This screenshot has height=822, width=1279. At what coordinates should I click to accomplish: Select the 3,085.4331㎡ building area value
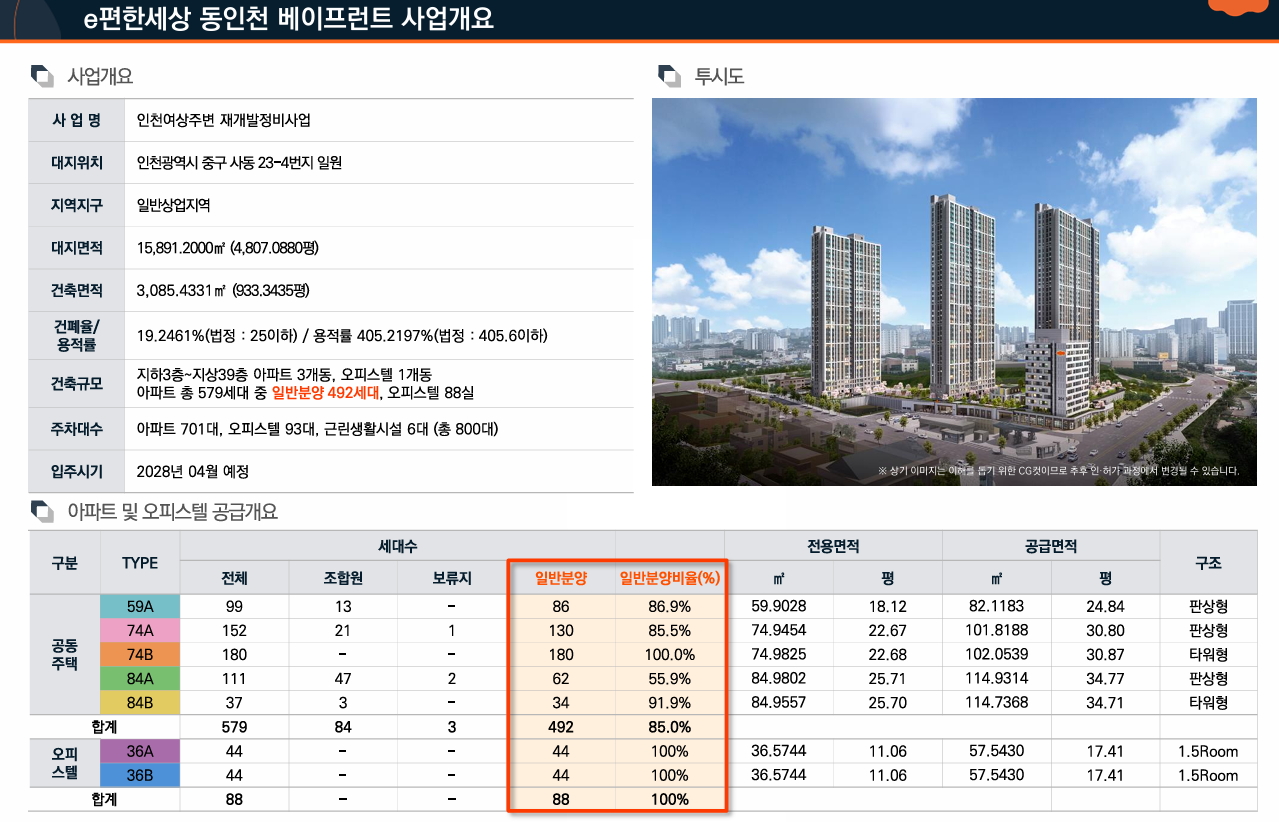[224, 291]
